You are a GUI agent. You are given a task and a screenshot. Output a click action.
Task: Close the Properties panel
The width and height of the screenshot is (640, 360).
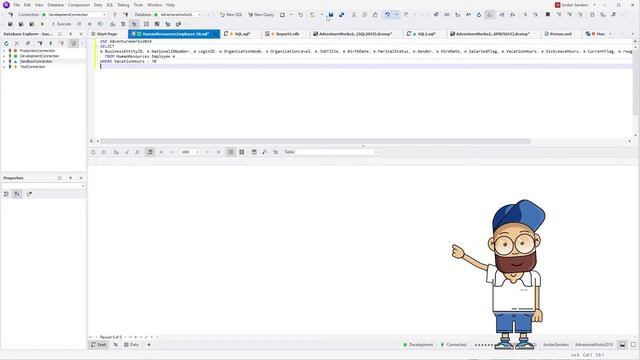click(81, 178)
